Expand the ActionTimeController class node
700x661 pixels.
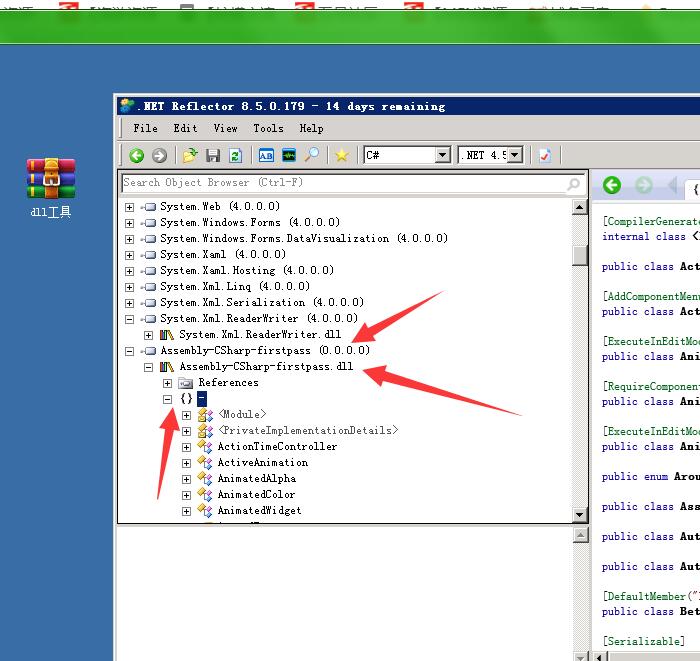187,447
